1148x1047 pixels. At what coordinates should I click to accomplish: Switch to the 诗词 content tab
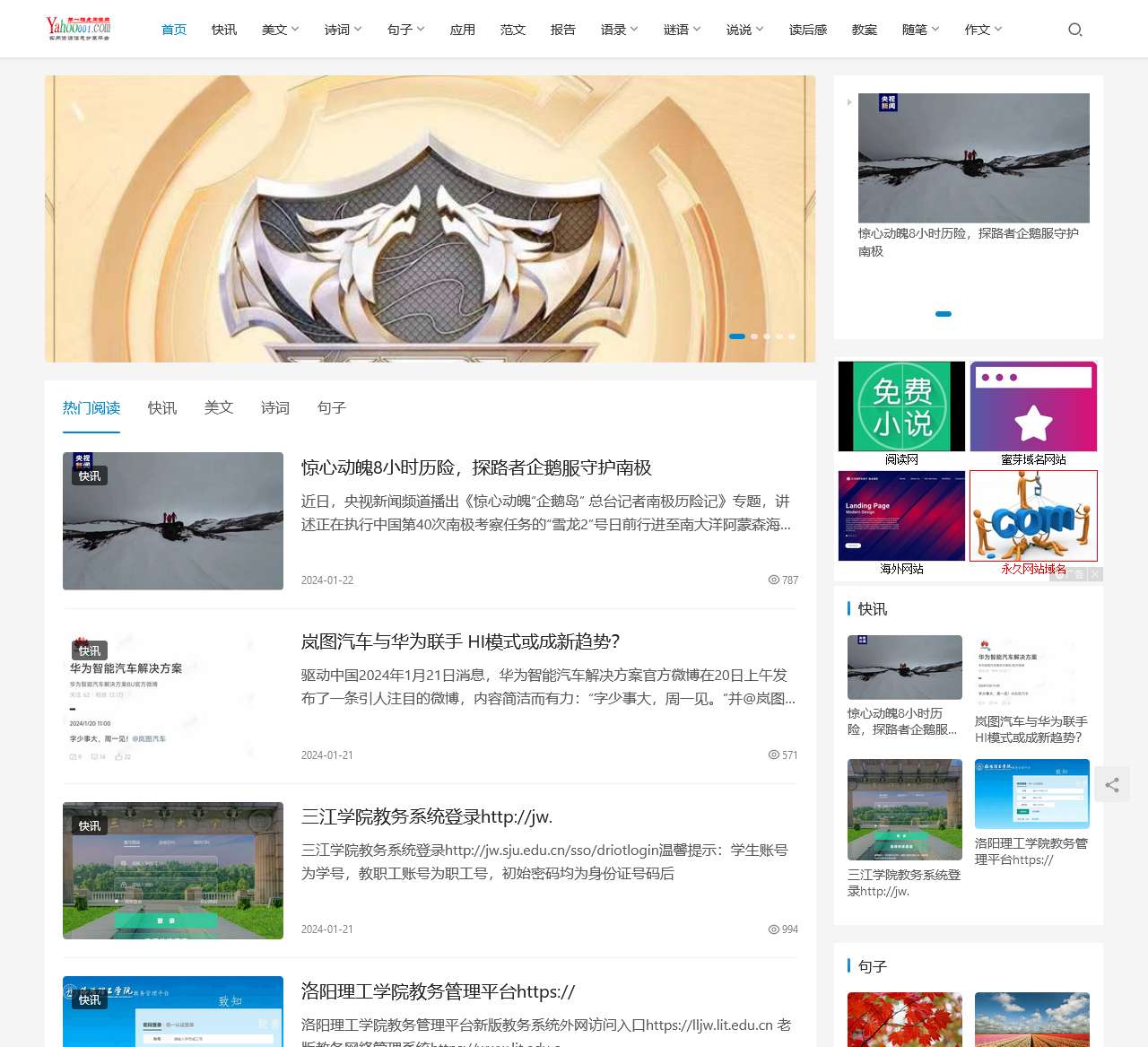pos(275,408)
